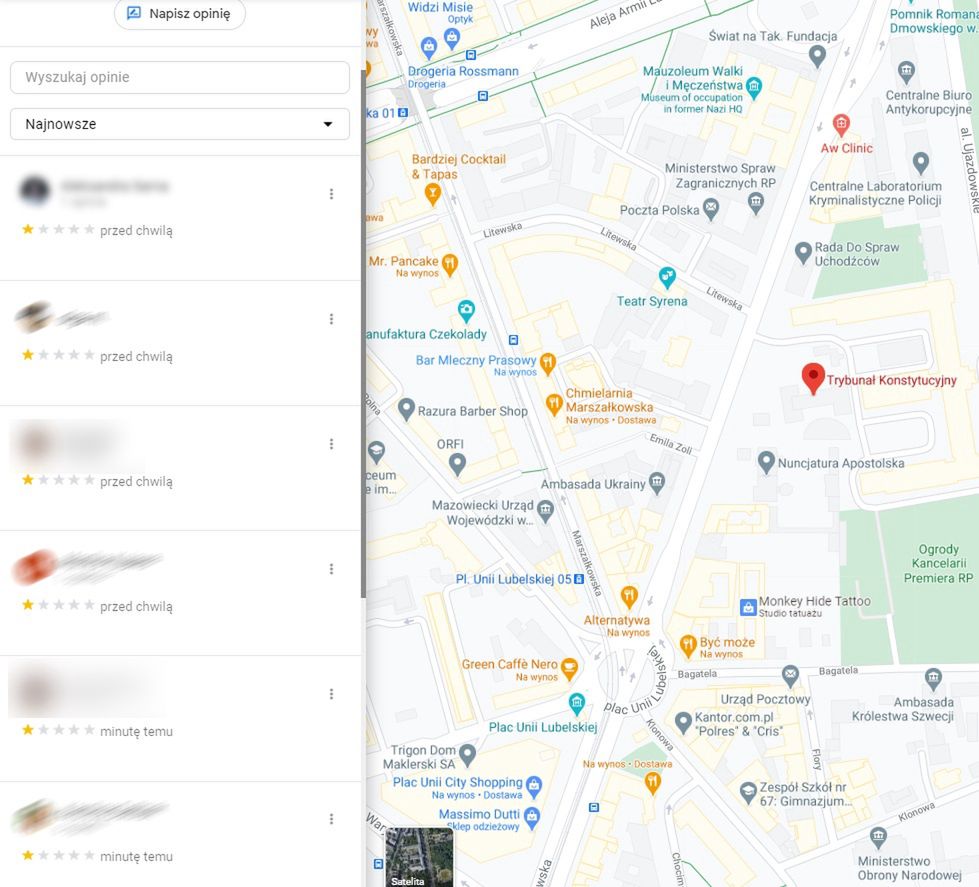Screen dimensions: 979x887
Task: Click the Poczta Polska mail icon
Action: (711, 208)
